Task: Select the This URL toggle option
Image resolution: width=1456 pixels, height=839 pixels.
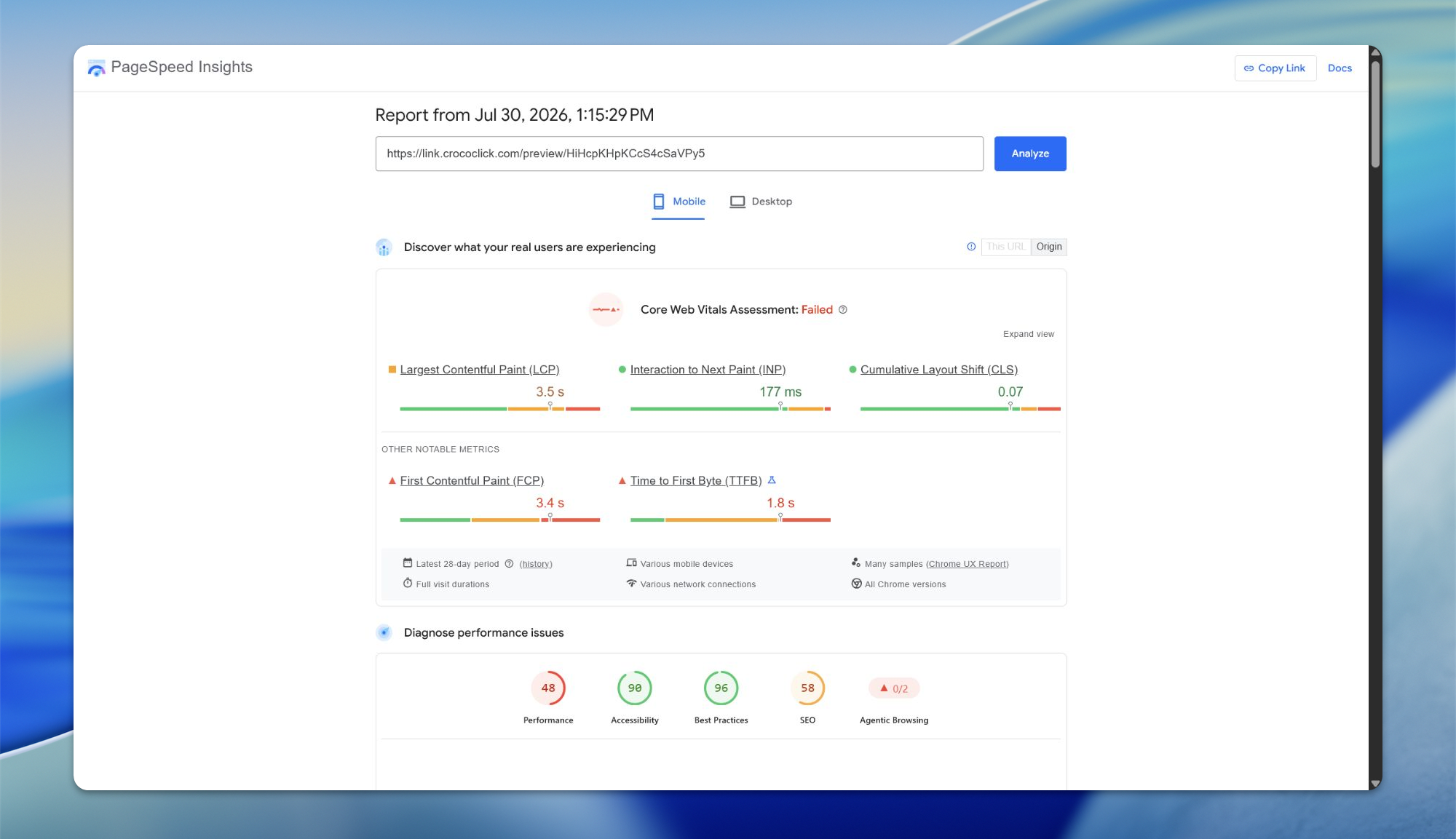Action: [1005, 247]
